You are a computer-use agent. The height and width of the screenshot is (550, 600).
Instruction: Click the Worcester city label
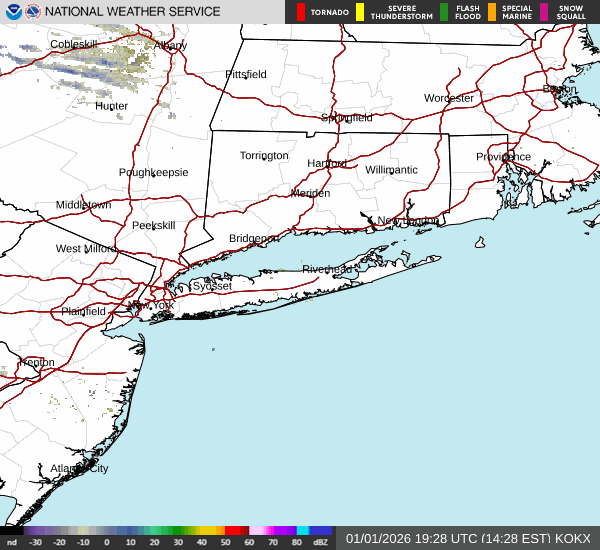[448, 98]
